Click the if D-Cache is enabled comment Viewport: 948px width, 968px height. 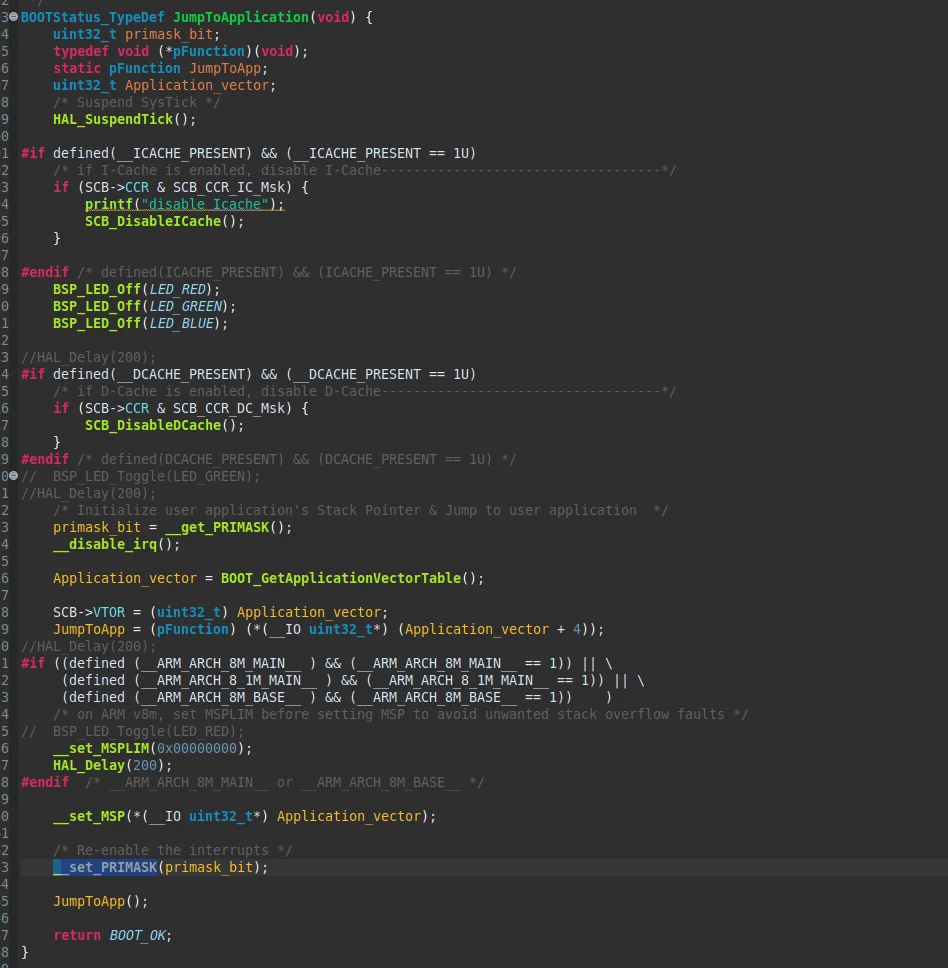[x=364, y=391]
